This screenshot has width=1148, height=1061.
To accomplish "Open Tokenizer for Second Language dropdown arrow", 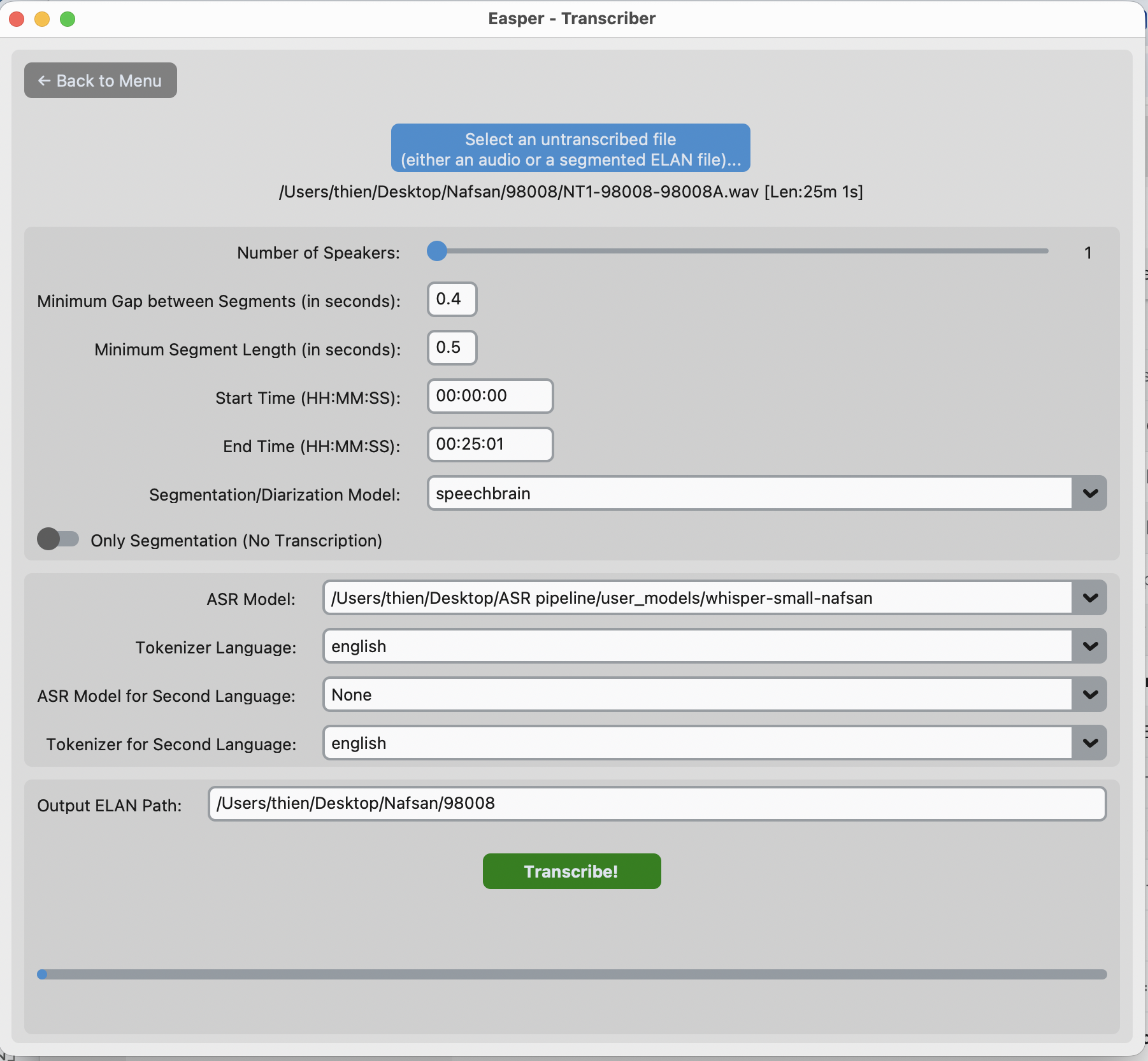I will (x=1089, y=743).
